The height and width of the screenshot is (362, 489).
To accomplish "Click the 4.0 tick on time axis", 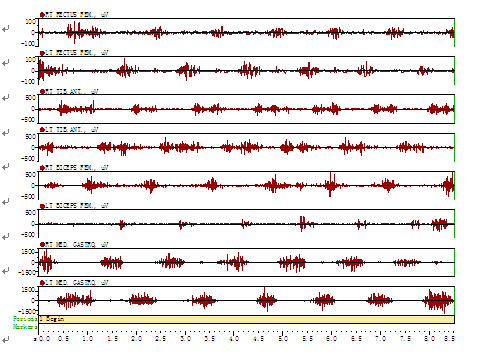I will tap(234, 339).
